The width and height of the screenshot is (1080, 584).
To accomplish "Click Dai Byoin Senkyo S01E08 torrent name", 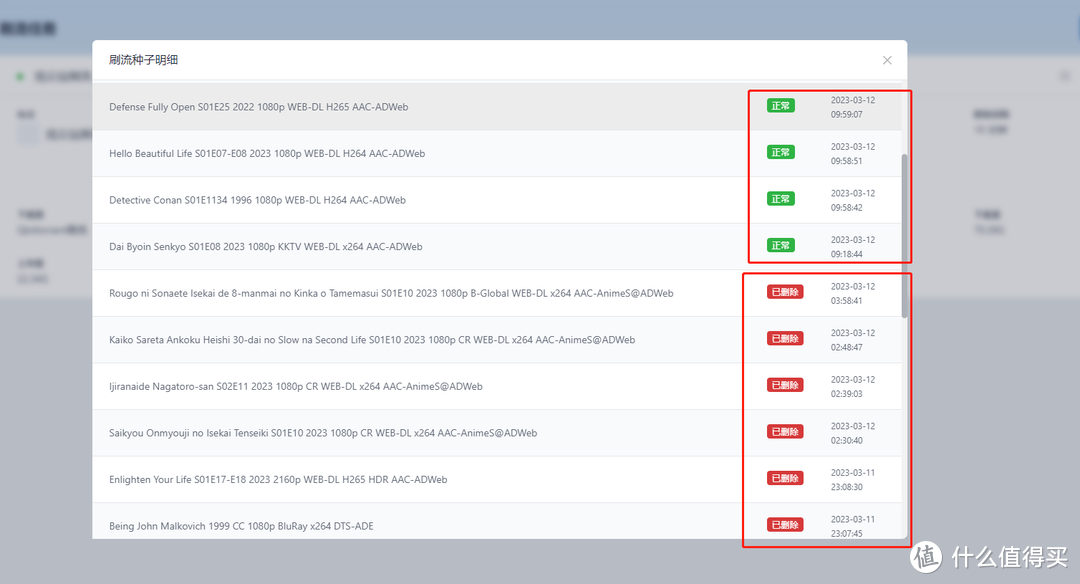I will (x=265, y=246).
